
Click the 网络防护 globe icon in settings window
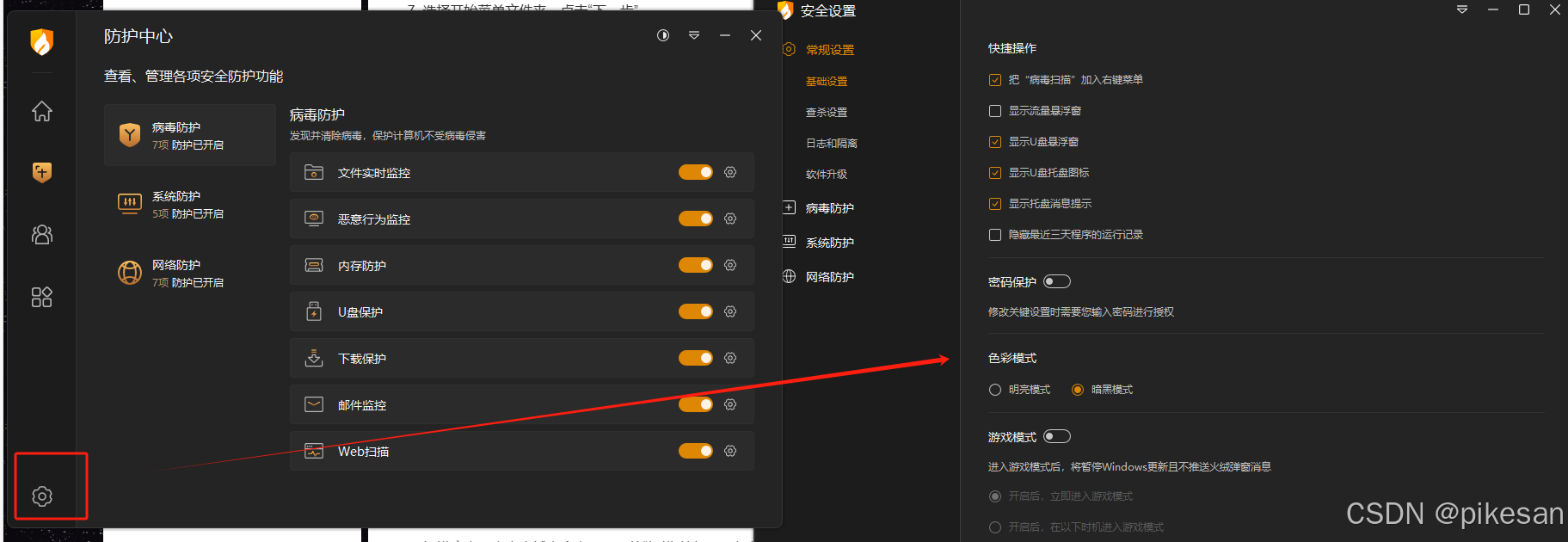789,276
